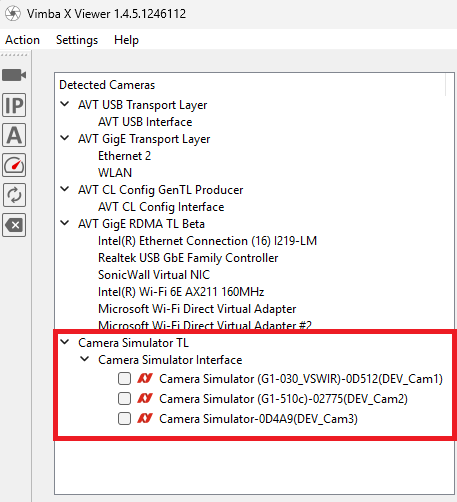The width and height of the screenshot is (457, 502).
Task: Click the Vimba X Viewer shutter logo
Action: click(13, 14)
